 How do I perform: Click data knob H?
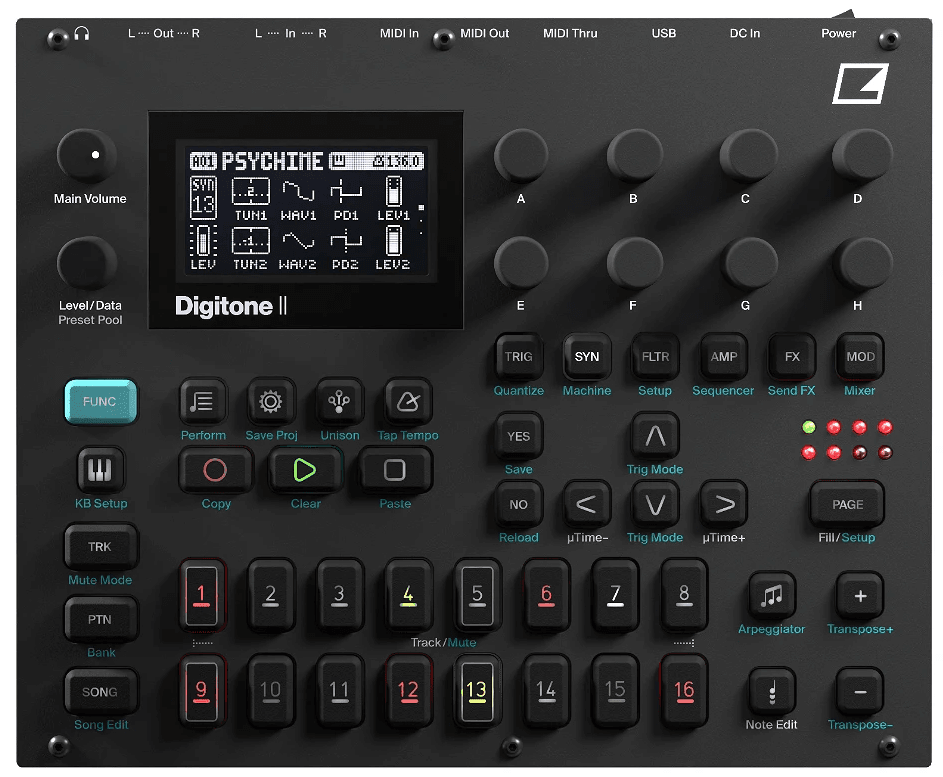pos(862,263)
